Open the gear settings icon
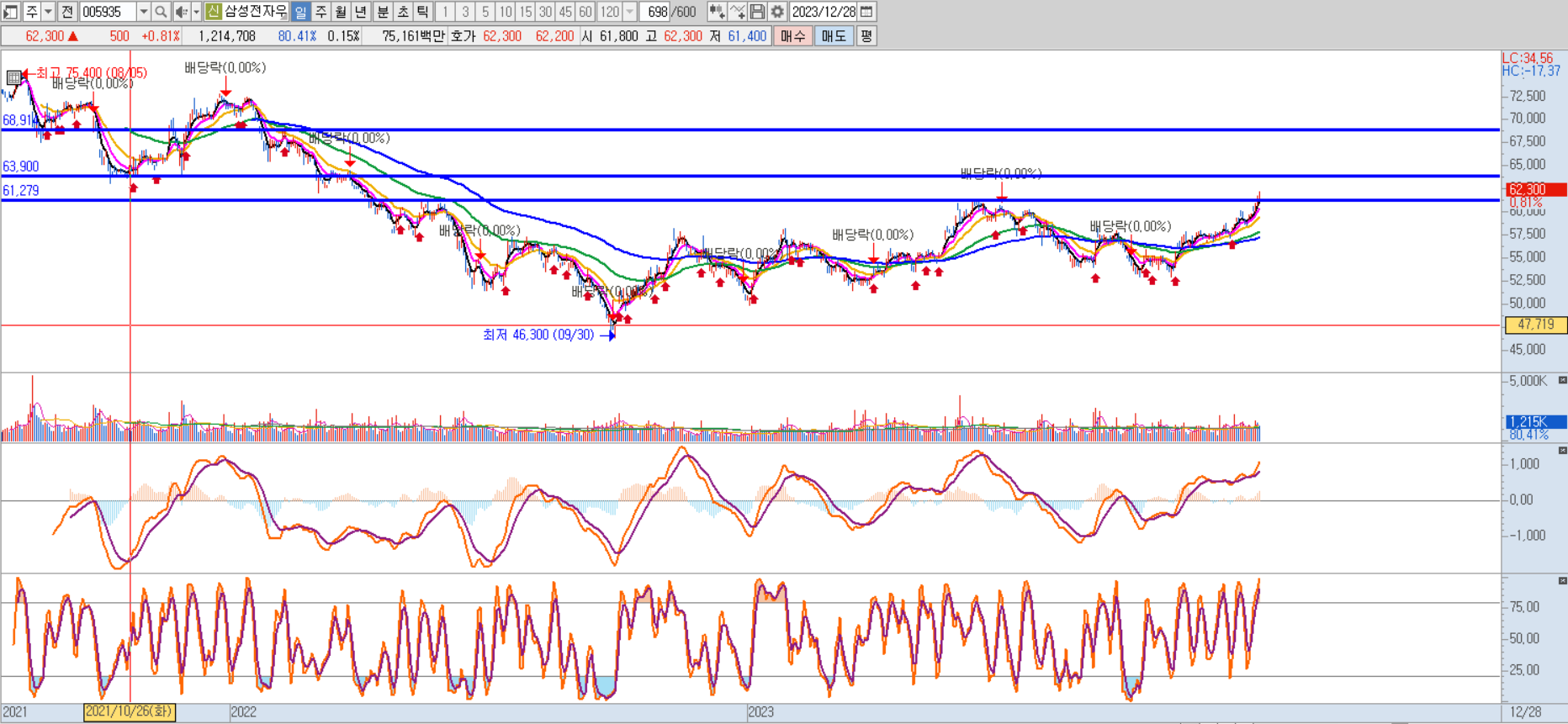The image size is (1568, 724). click(777, 12)
